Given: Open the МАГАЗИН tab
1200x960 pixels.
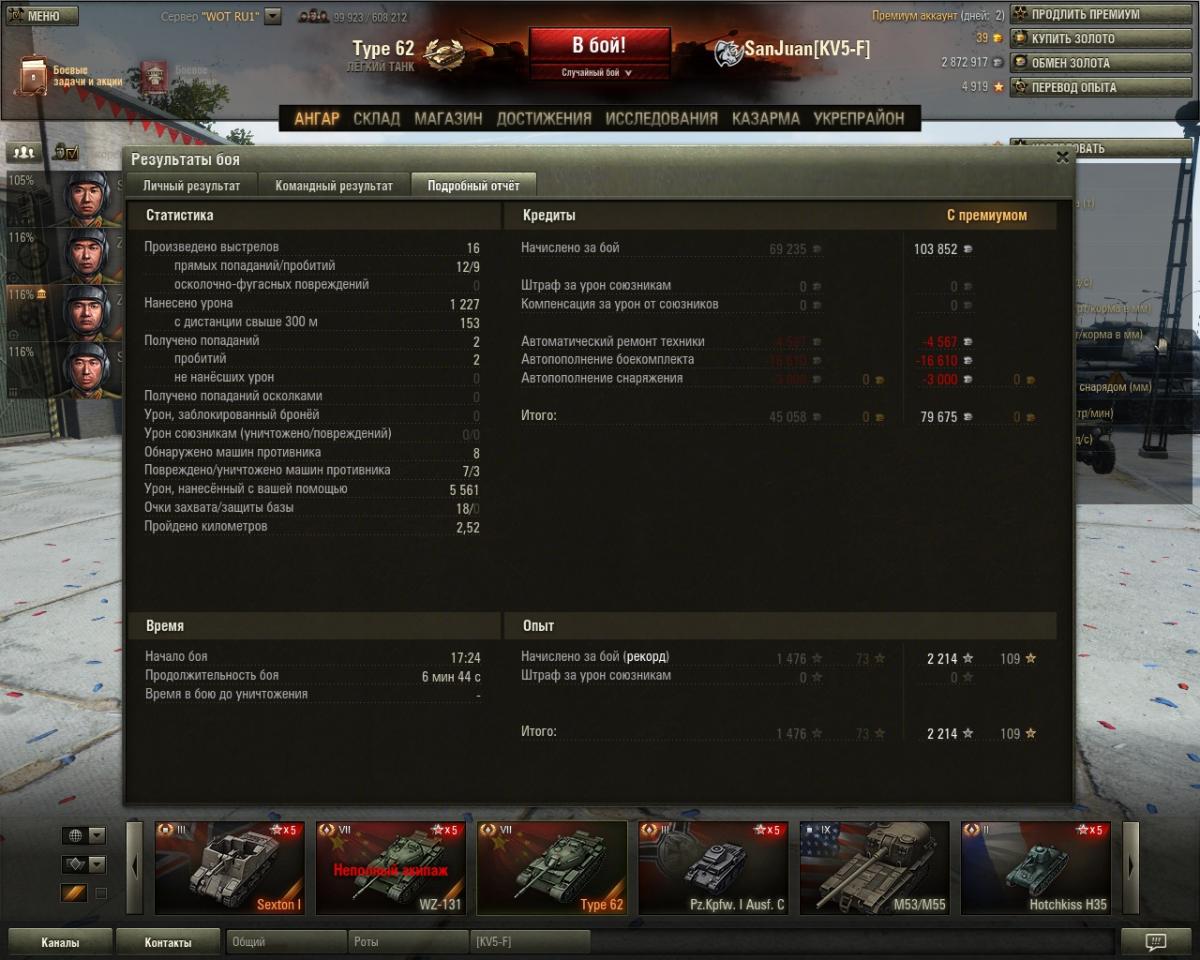Looking at the screenshot, I should point(448,118).
